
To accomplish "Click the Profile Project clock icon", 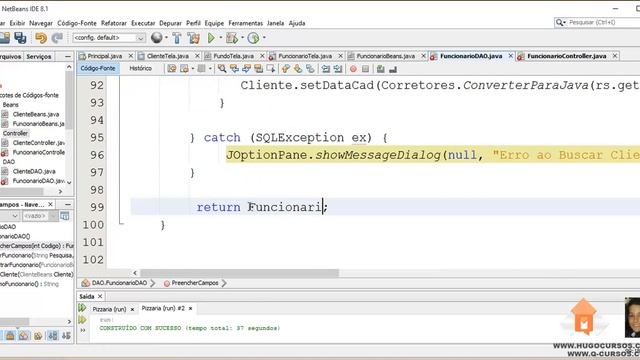I will click(253, 38).
